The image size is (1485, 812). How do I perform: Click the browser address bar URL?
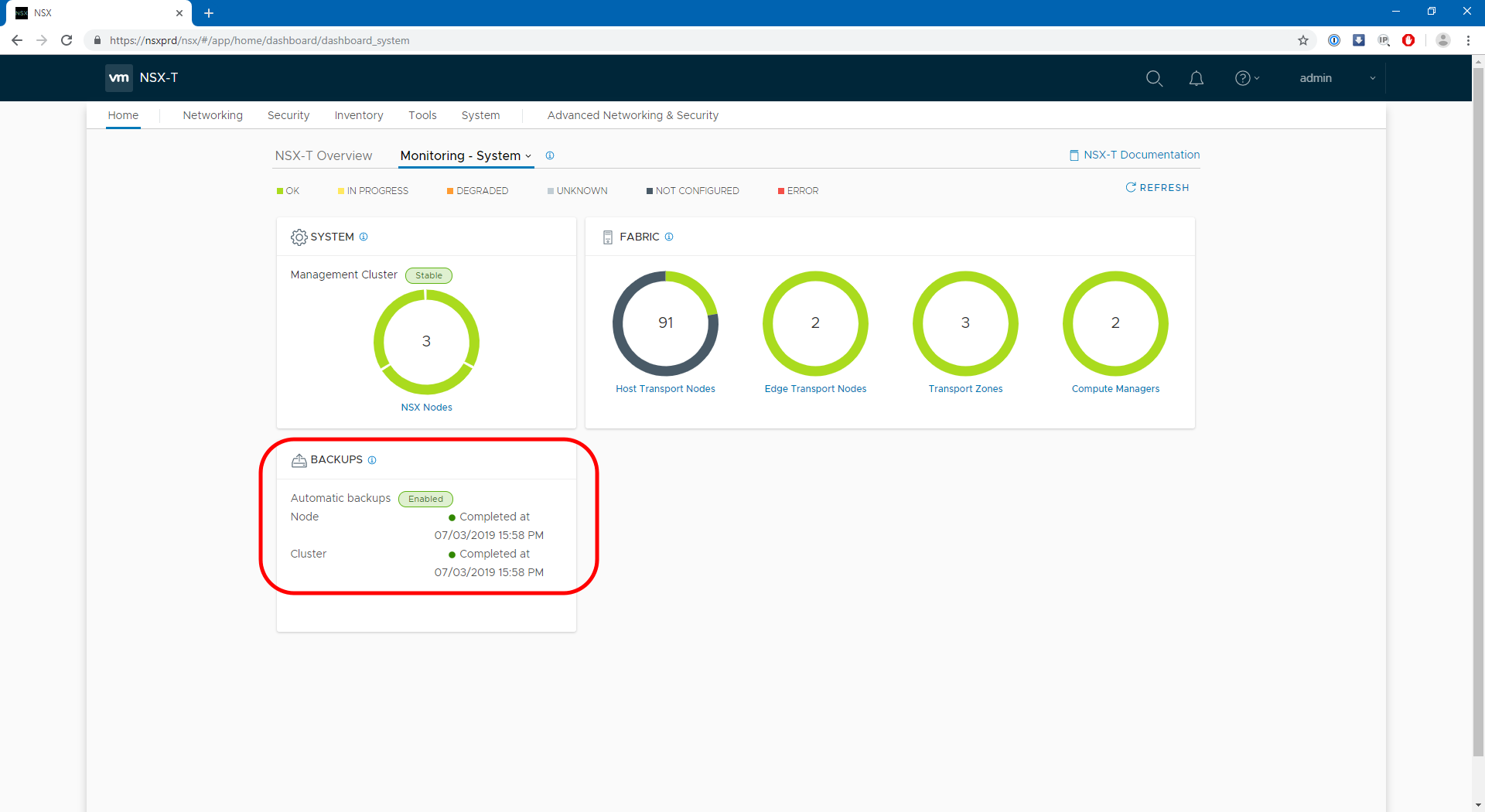point(259,40)
